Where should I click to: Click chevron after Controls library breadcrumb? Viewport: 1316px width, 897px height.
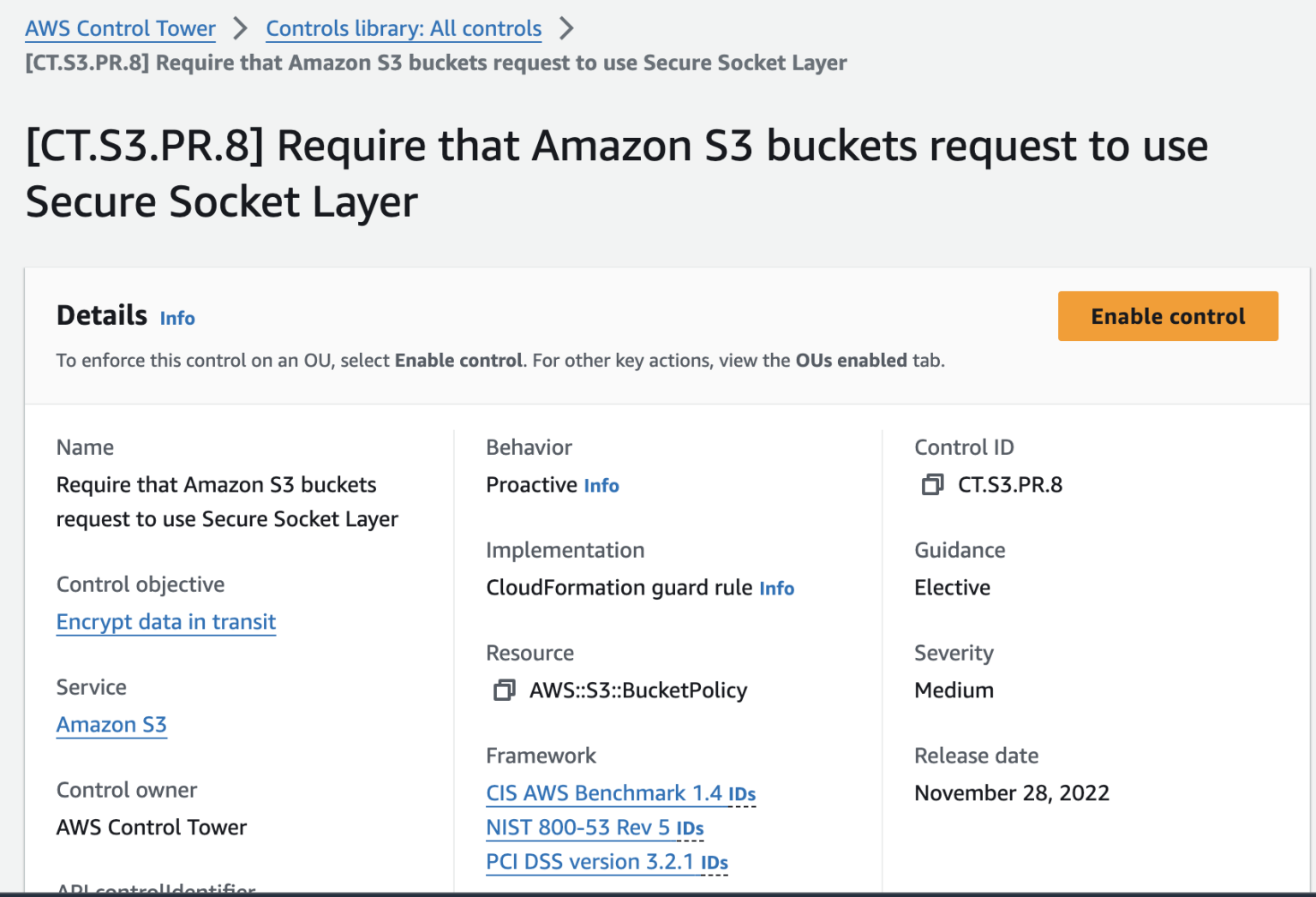(566, 28)
